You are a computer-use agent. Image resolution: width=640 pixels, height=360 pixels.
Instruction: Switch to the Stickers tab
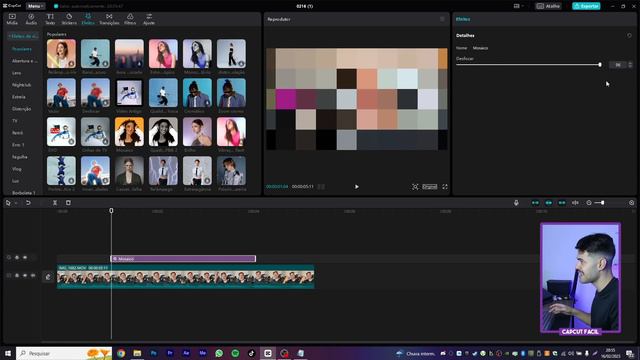(69, 19)
